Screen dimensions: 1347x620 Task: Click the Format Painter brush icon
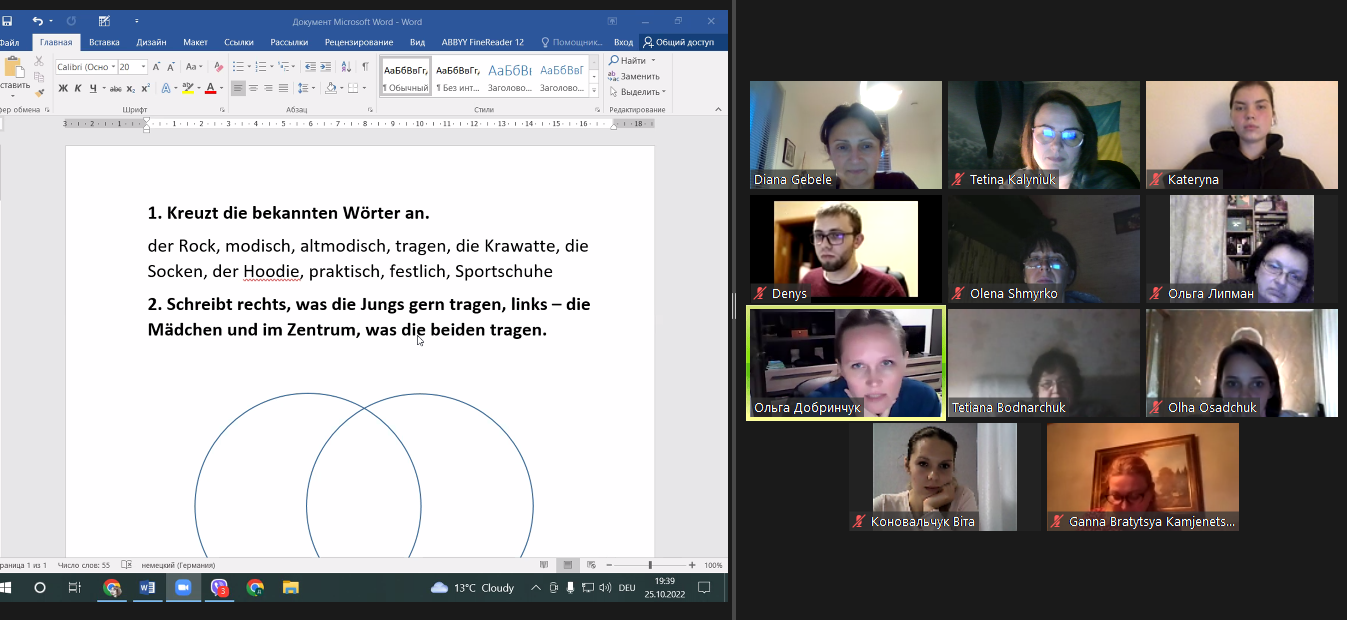click(x=39, y=92)
